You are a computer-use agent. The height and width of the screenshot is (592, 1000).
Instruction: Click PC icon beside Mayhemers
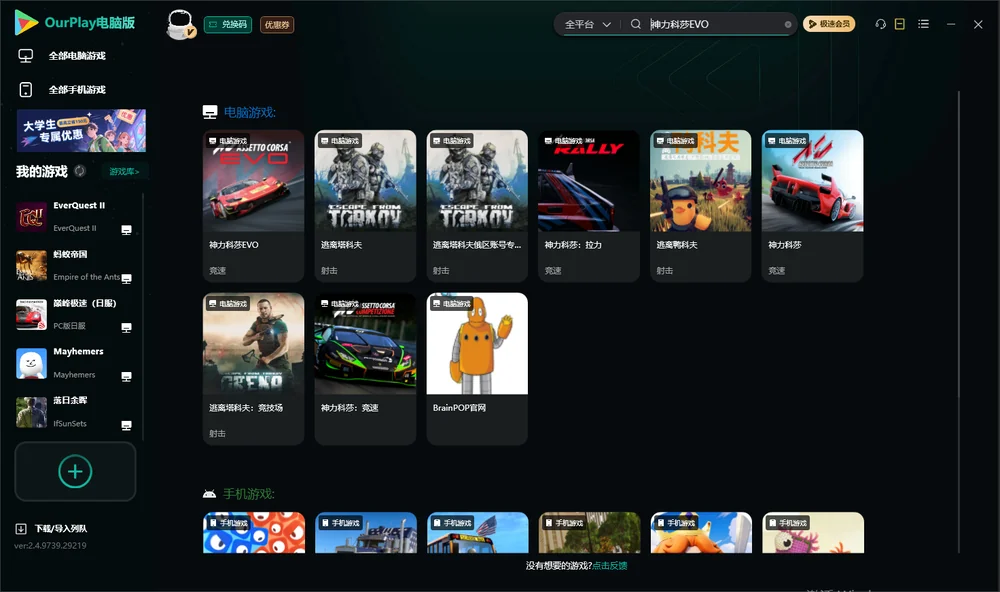coord(126,376)
